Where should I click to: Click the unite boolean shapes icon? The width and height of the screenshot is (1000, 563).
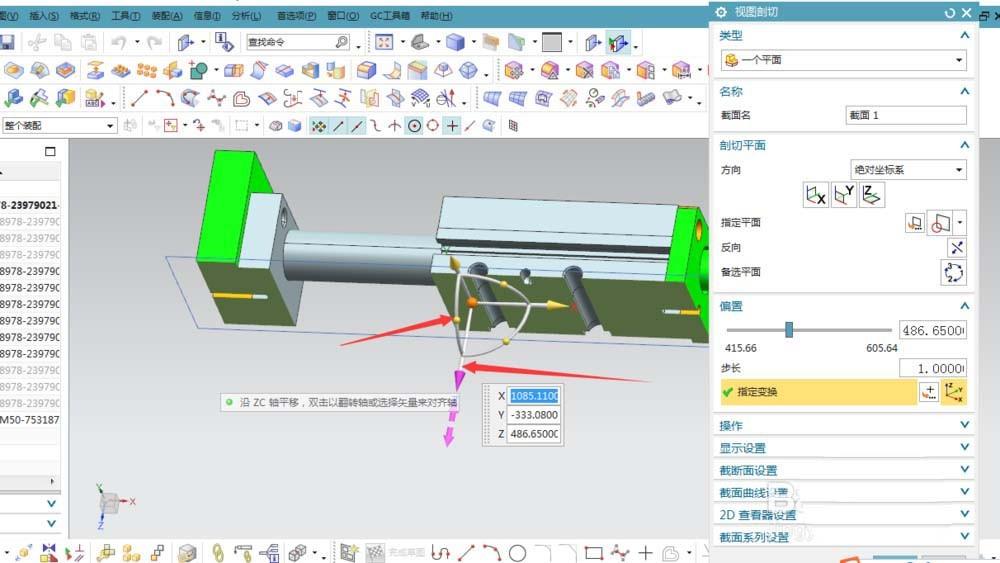click(198, 70)
